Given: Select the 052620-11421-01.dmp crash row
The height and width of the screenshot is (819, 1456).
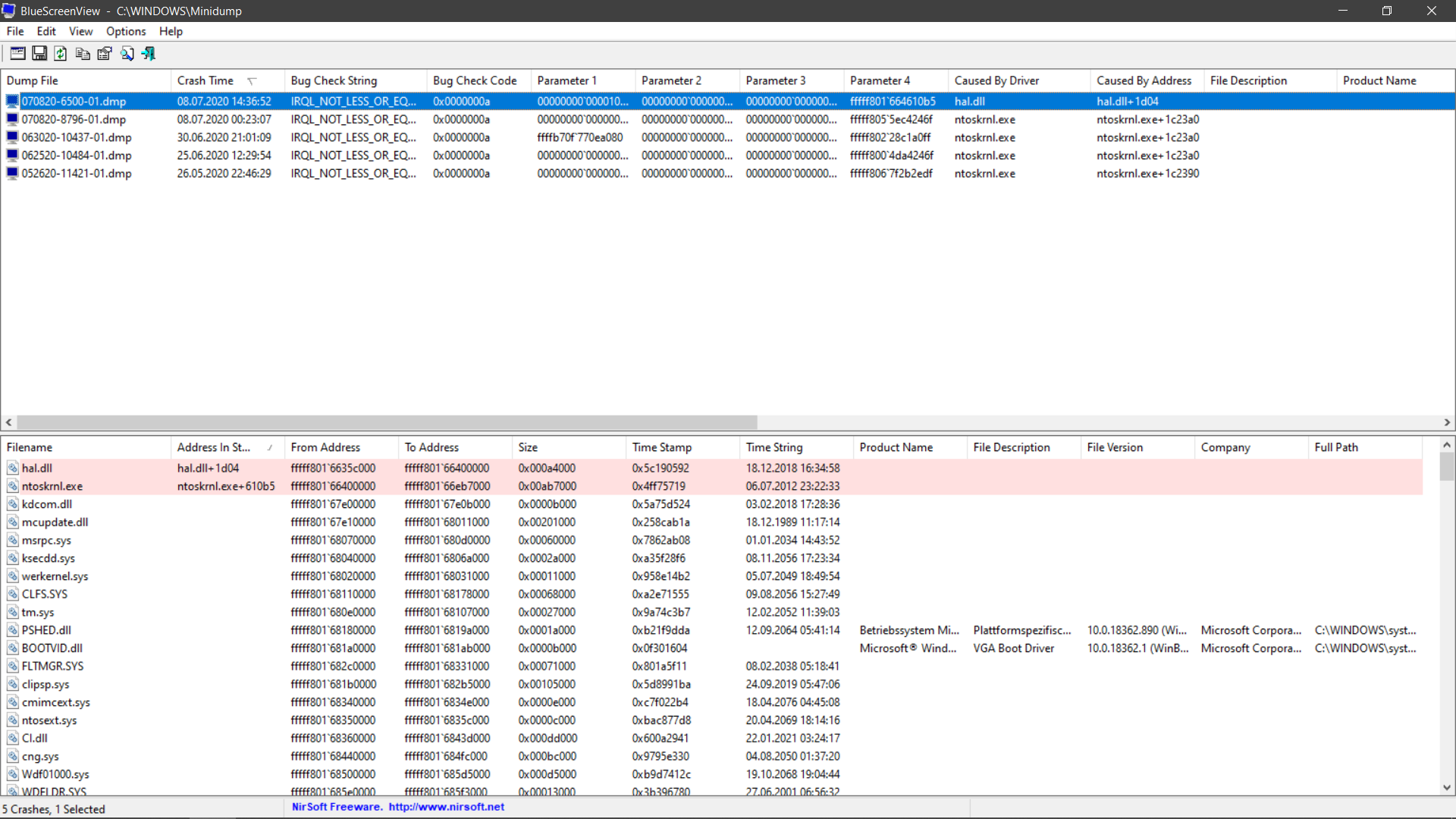Looking at the screenshot, I should coord(77,174).
